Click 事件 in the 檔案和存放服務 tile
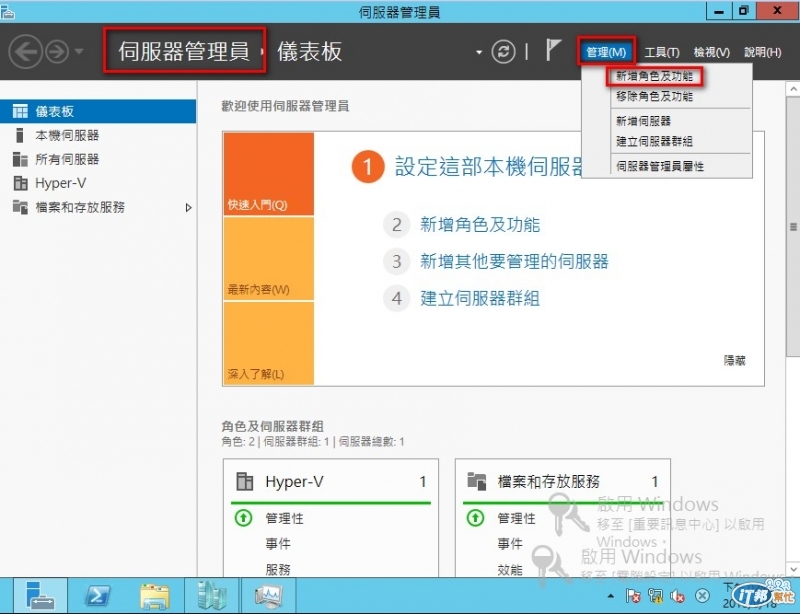 pos(510,544)
